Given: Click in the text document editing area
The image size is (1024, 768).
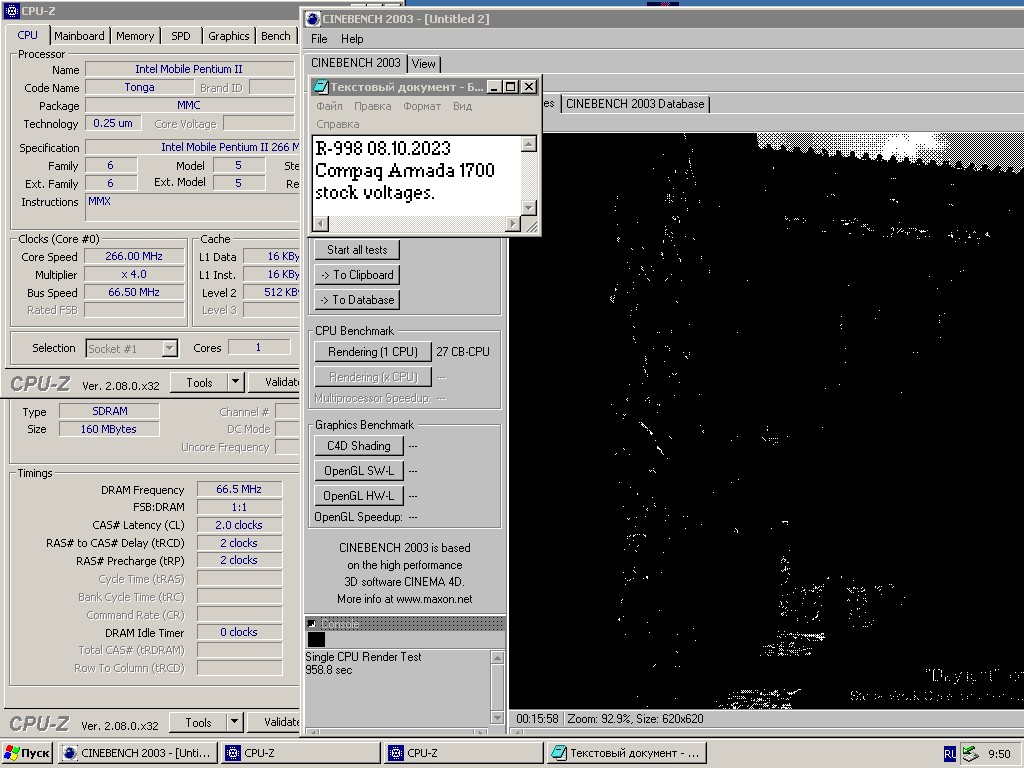Looking at the screenshot, I should (x=417, y=175).
